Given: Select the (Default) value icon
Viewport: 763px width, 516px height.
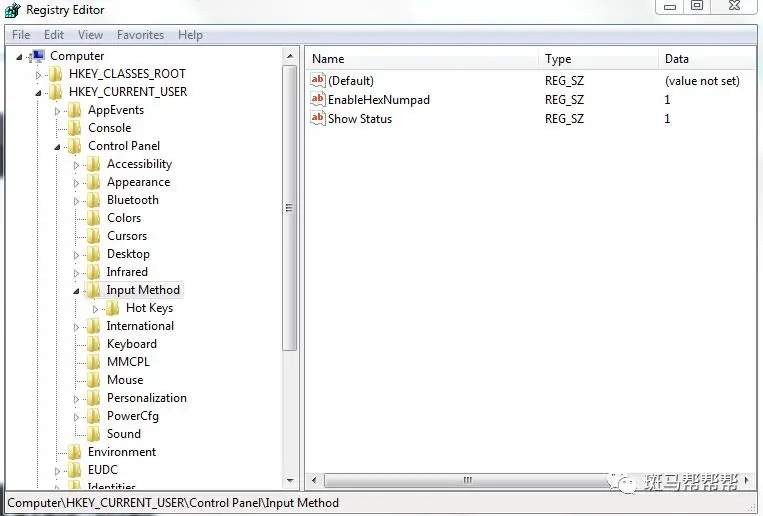Looking at the screenshot, I should [x=318, y=81].
